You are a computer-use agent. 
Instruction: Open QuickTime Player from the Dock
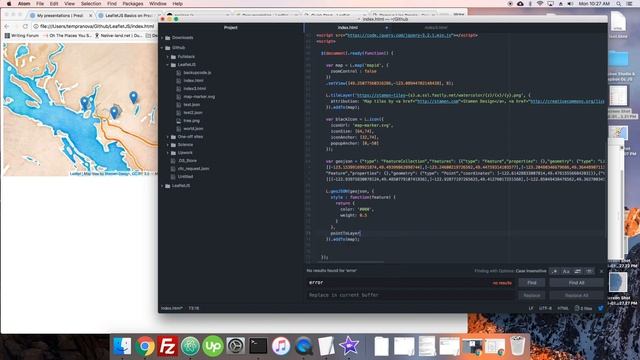[x=304, y=346]
